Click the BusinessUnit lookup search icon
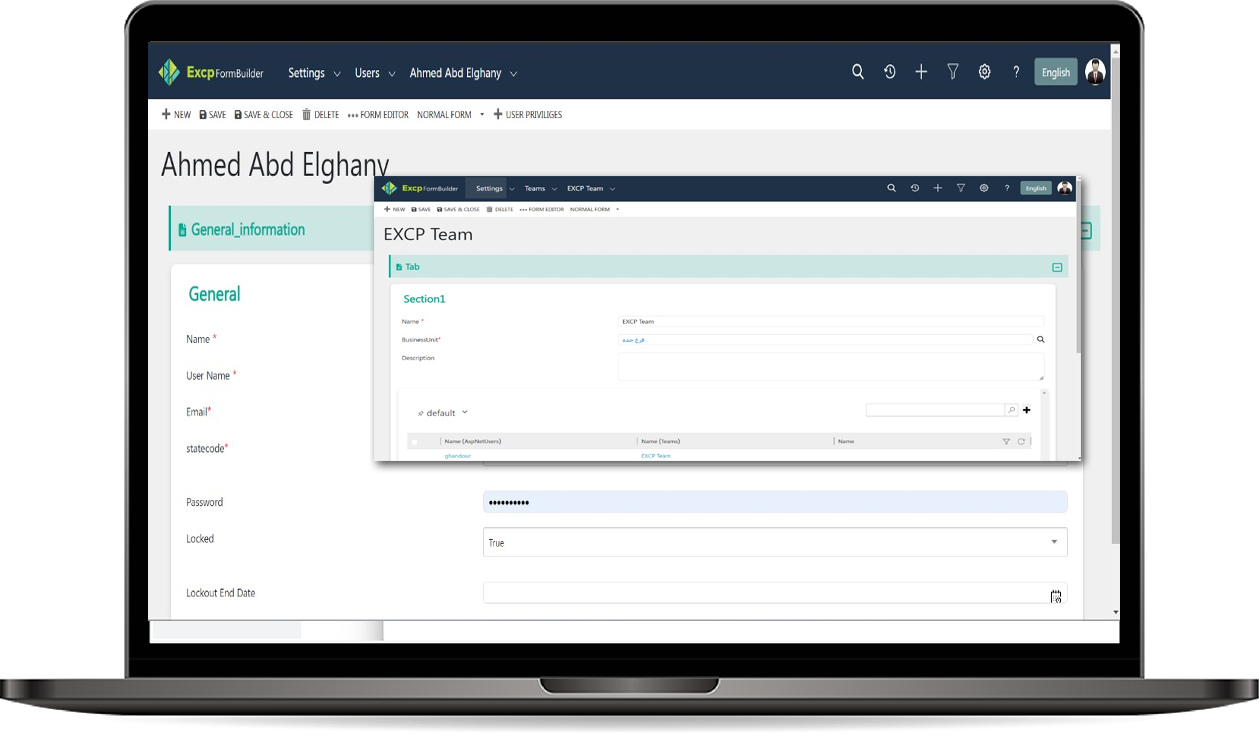Image resolution: width=1259 pixels, height=734 pixels. (x=1040, y=340)
